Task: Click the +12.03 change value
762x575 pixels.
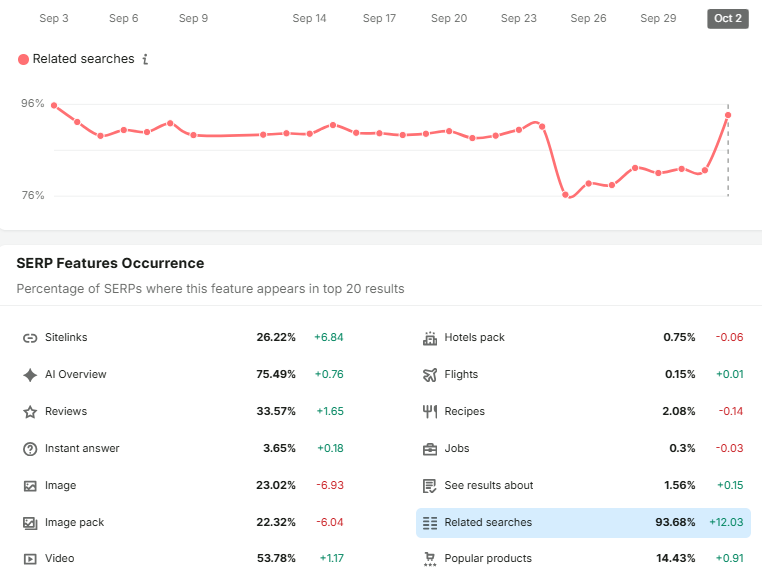Action: pyautogui.click(x=726, y=522)
